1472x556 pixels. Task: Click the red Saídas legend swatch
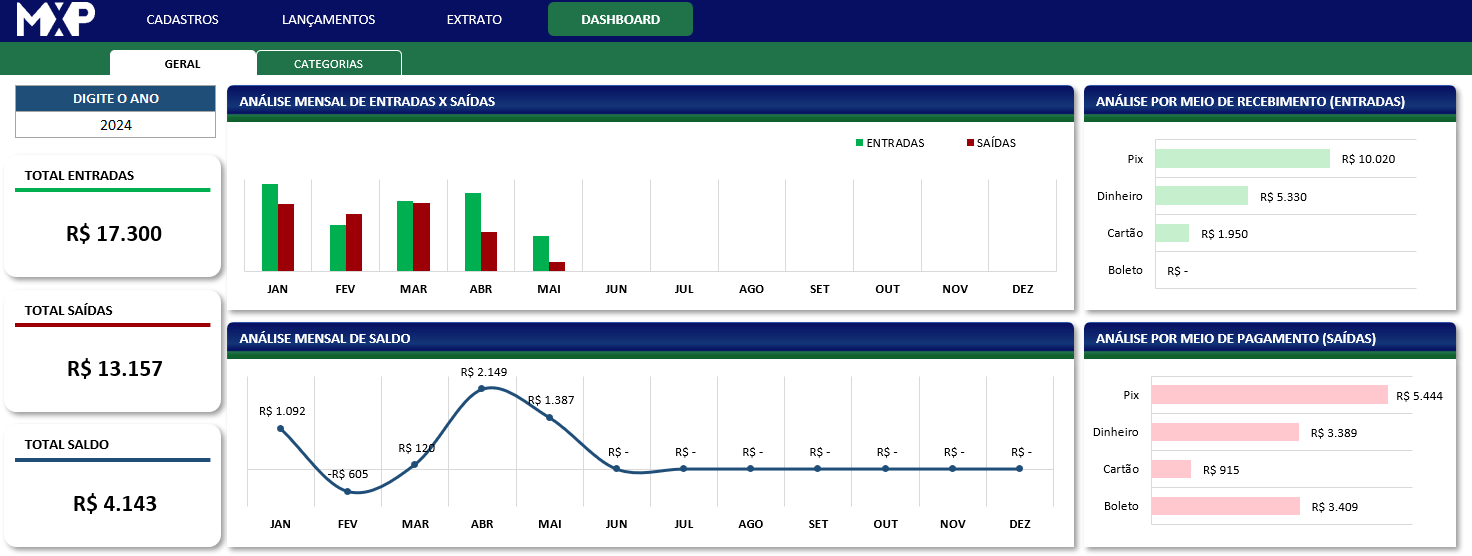(970, 143)
